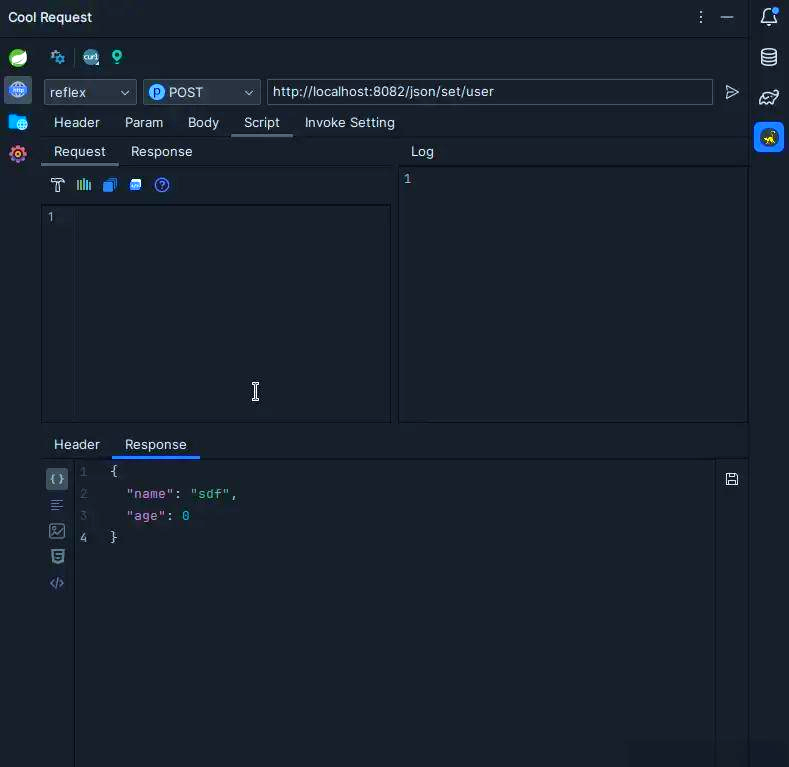
Task: Open the Database tool window icon
Action: (769, 57)
